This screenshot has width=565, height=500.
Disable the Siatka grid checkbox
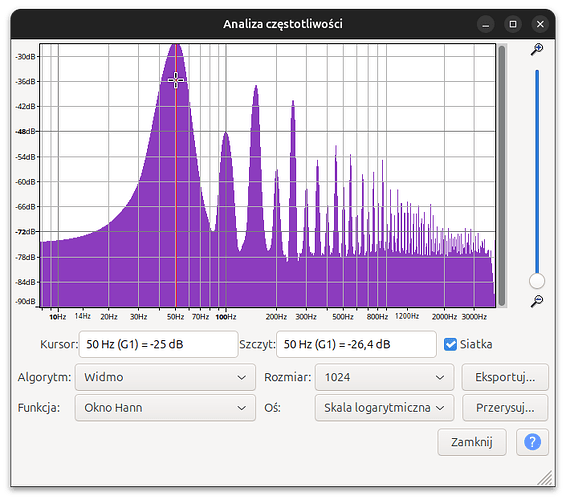tap(450, 344)
